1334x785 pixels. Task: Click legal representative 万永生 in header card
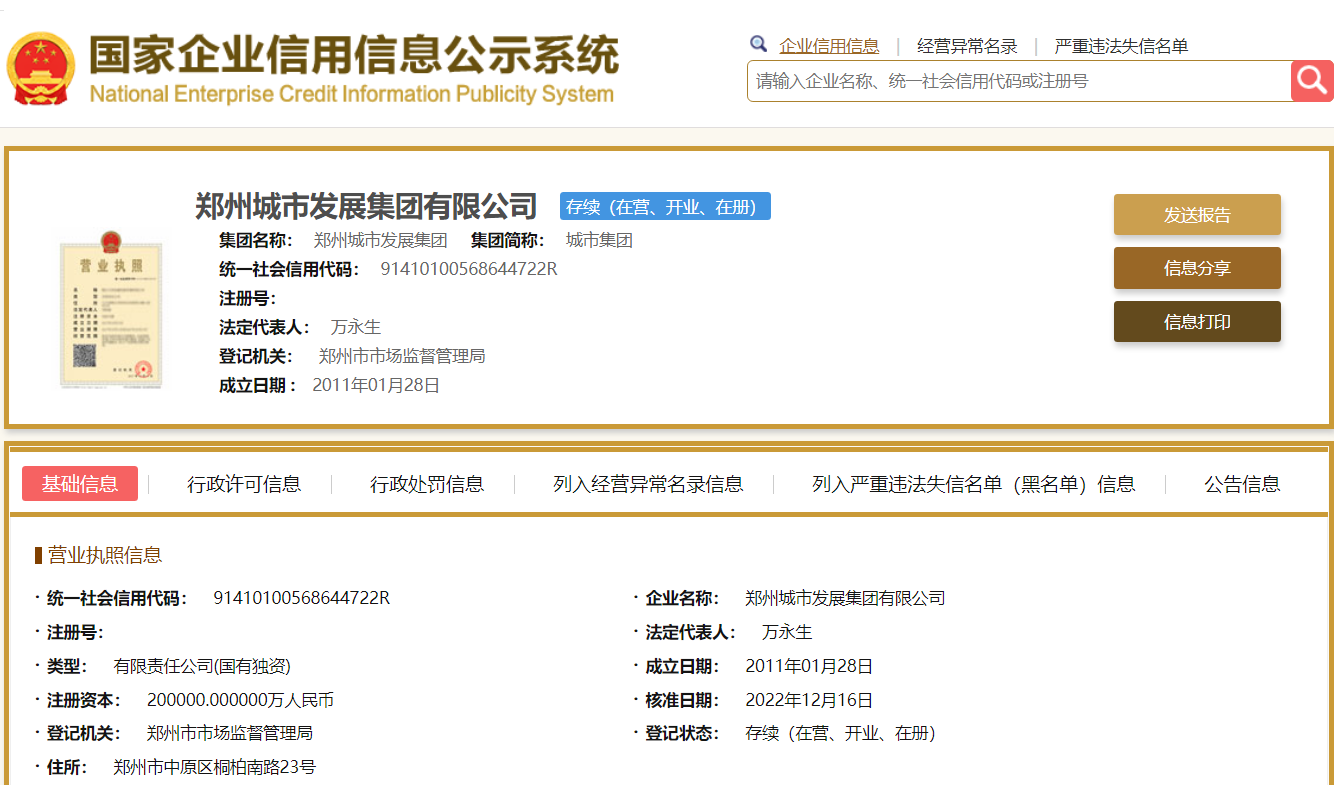tap(356, 327)
